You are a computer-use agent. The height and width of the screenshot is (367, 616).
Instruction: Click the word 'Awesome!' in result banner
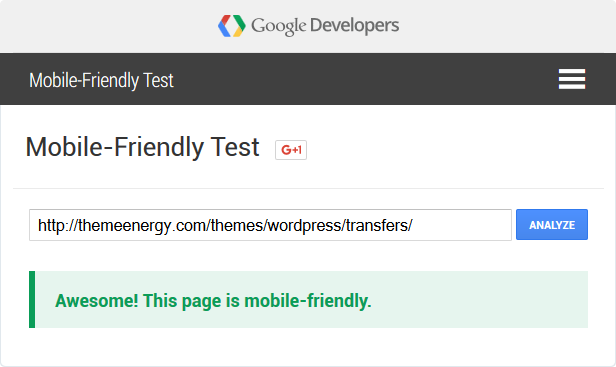97,301
